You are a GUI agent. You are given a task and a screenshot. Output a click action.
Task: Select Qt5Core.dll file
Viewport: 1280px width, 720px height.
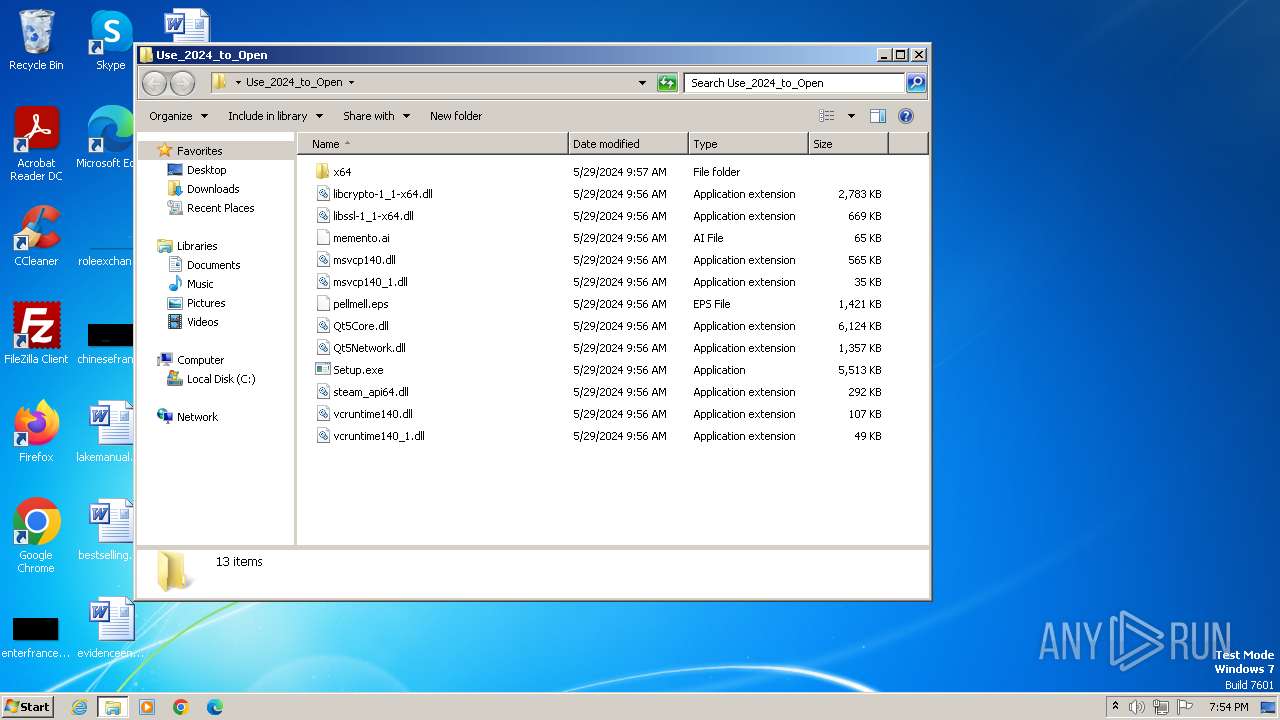360,326
